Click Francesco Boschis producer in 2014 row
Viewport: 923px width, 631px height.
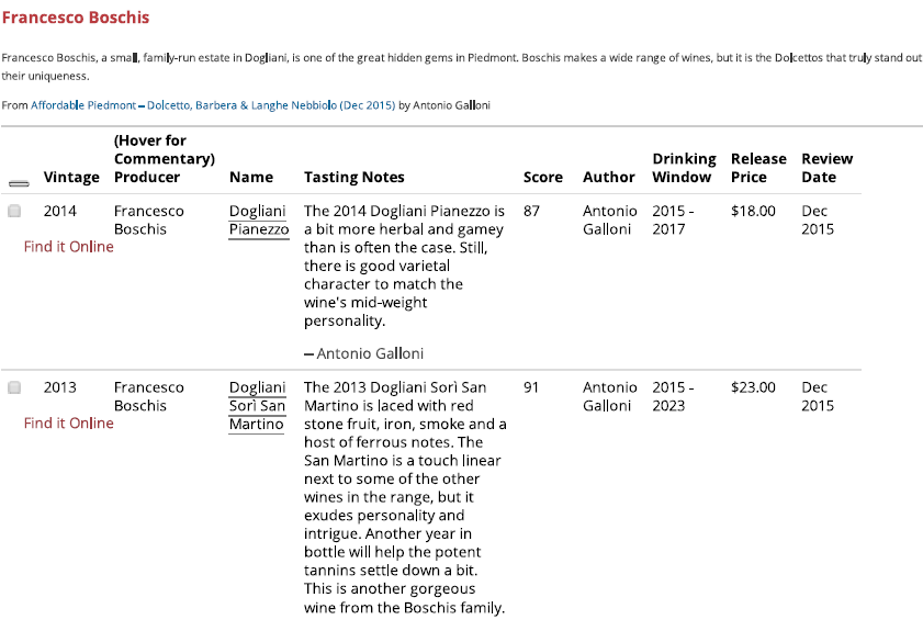[148, 220]
